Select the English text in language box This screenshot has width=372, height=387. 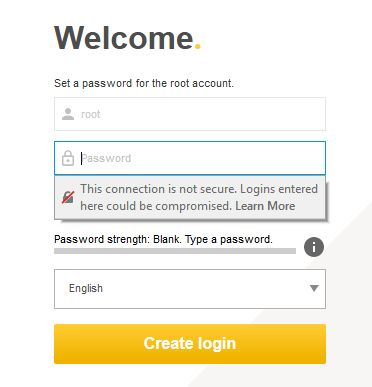point(86,288)
